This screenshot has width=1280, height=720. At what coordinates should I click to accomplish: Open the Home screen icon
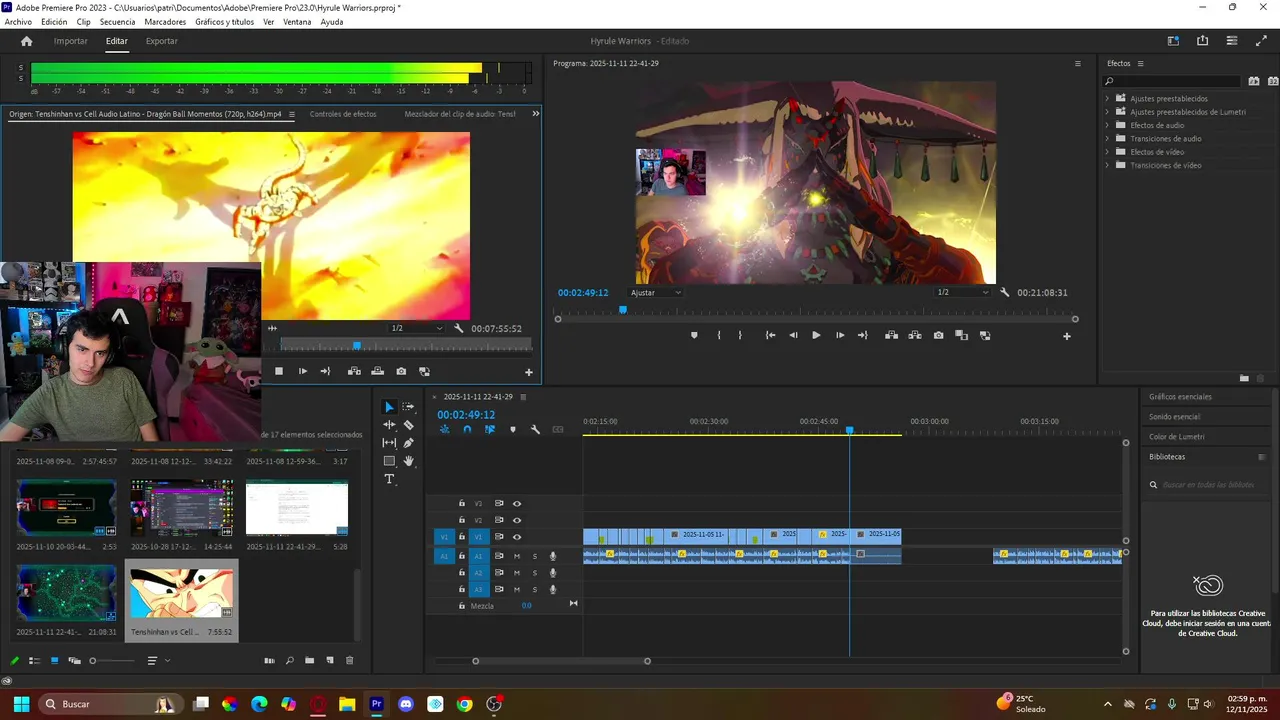click(x=27, y=41)
